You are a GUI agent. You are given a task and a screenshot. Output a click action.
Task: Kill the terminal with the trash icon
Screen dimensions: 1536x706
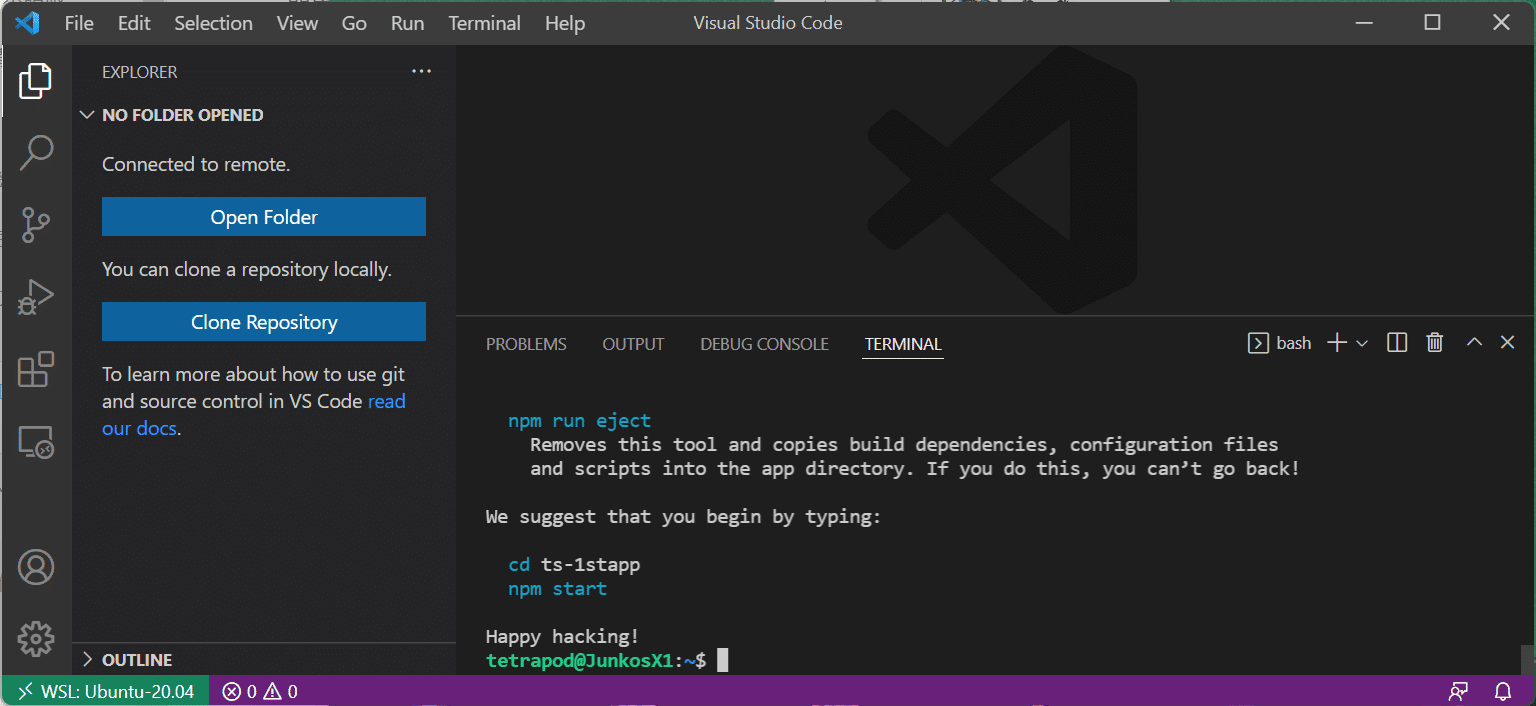[1435, 342]
